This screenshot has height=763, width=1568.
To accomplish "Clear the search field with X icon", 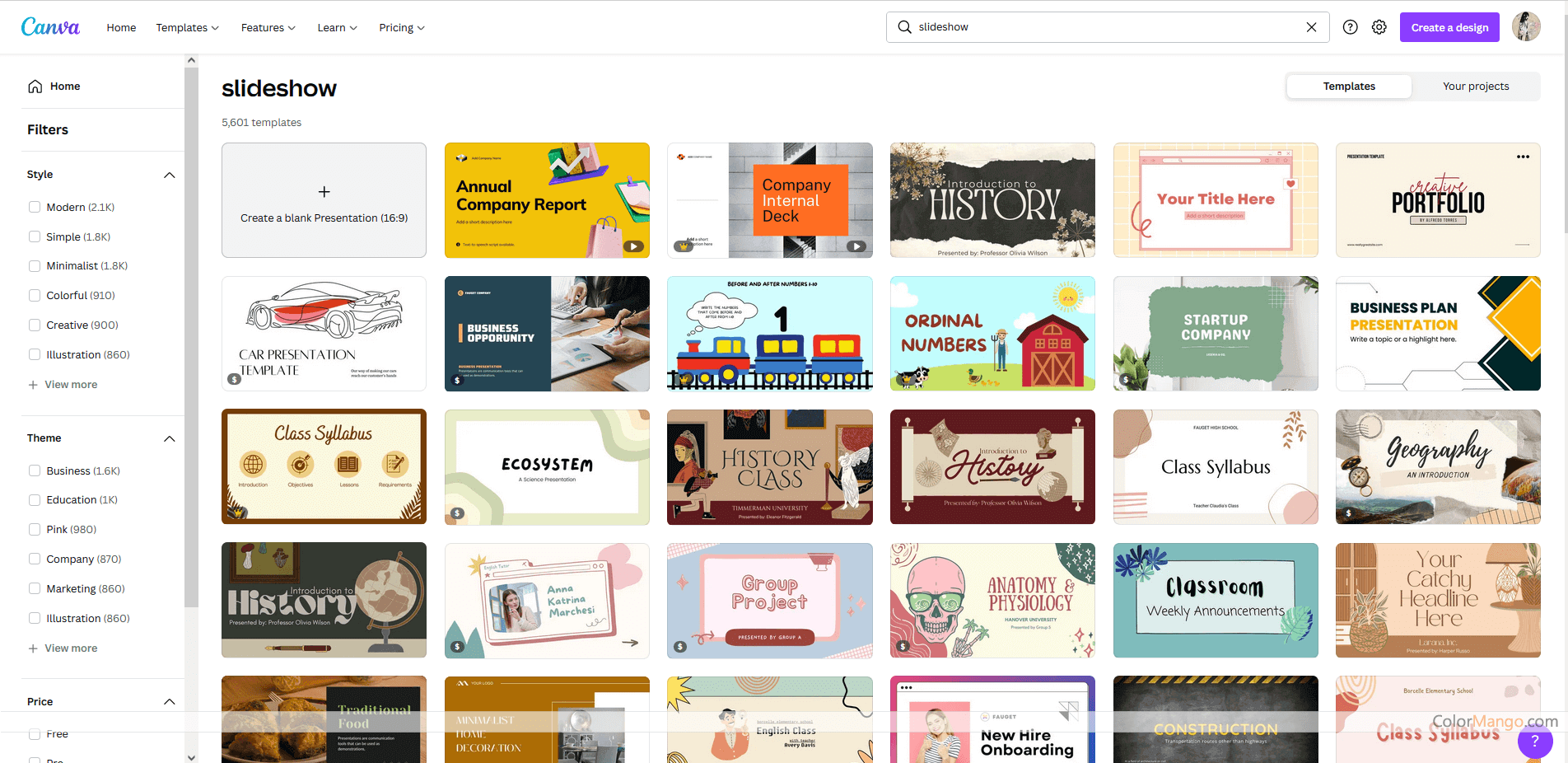I will click(x=1311, y=27).
